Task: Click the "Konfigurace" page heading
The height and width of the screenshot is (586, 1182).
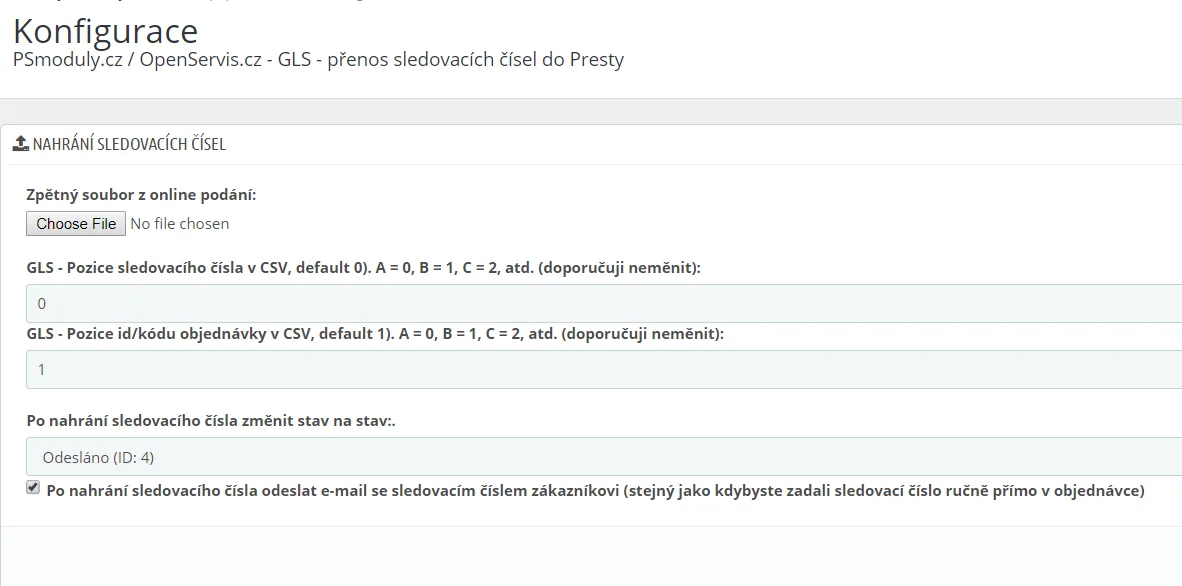Action: click(105, 31)
